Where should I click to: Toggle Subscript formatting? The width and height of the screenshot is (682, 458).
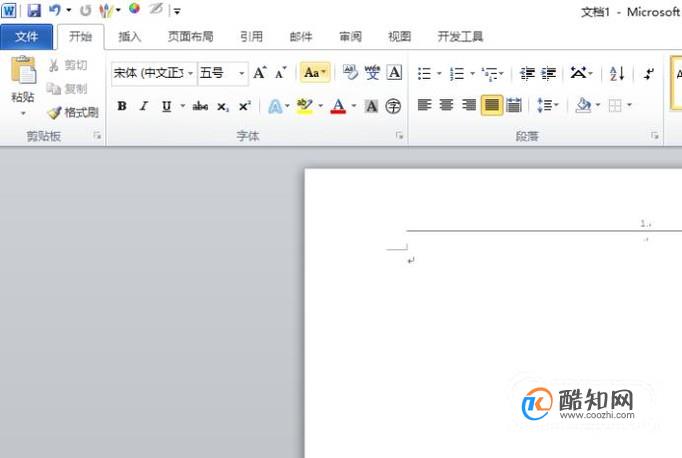pyautogui.click(x=223, y=106)
